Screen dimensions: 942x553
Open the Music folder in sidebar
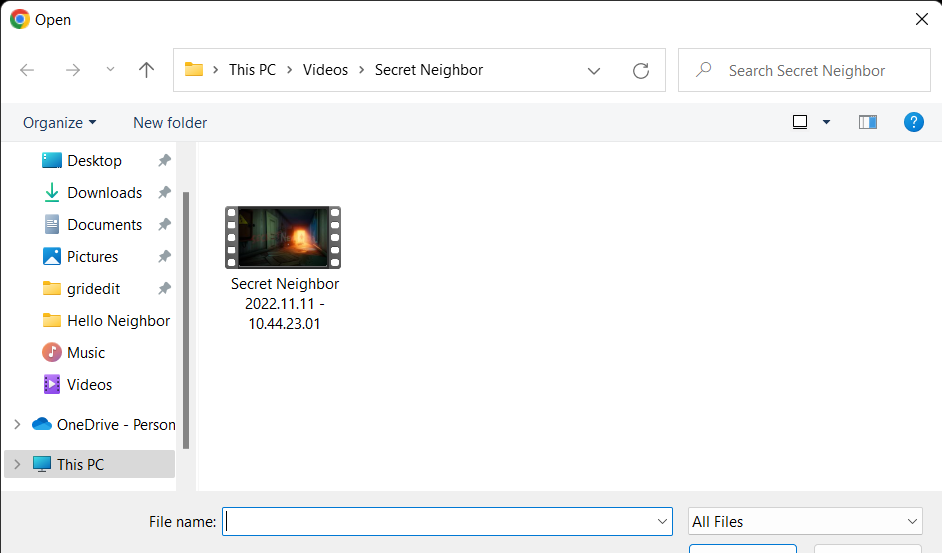(85, 353)
